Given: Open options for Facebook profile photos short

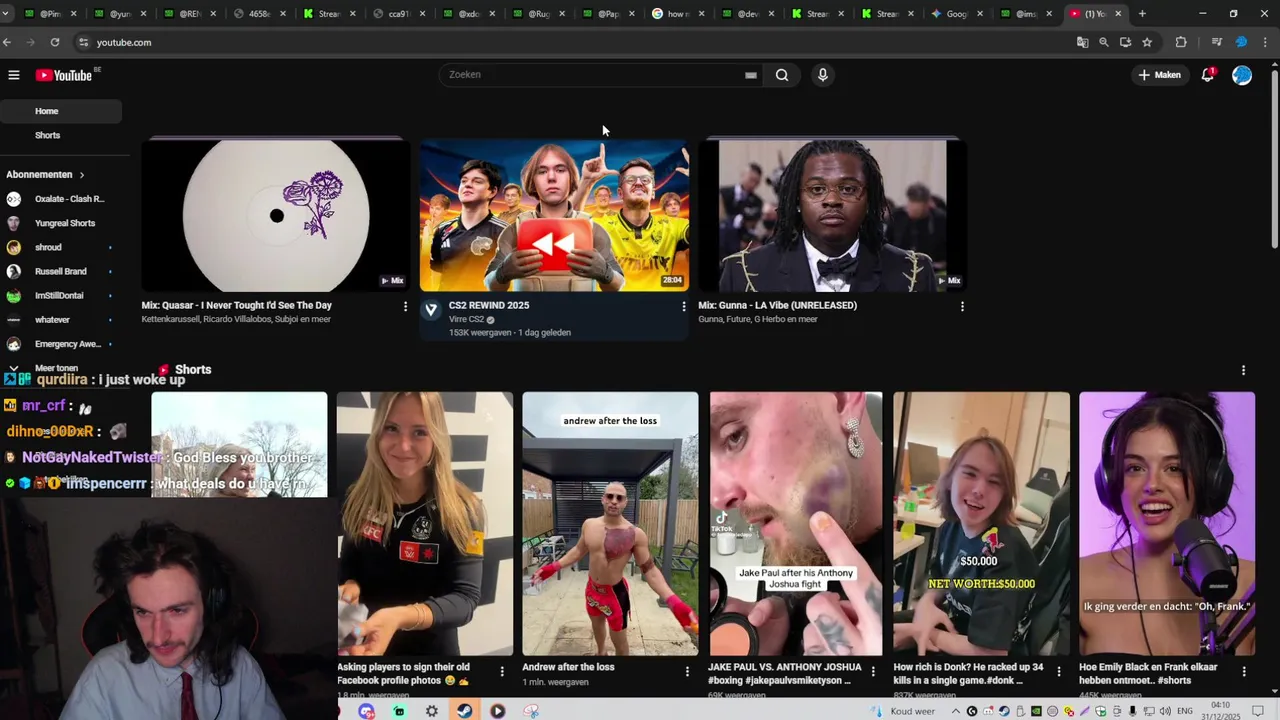Looking at the screenshot, I should pos(502,671).
